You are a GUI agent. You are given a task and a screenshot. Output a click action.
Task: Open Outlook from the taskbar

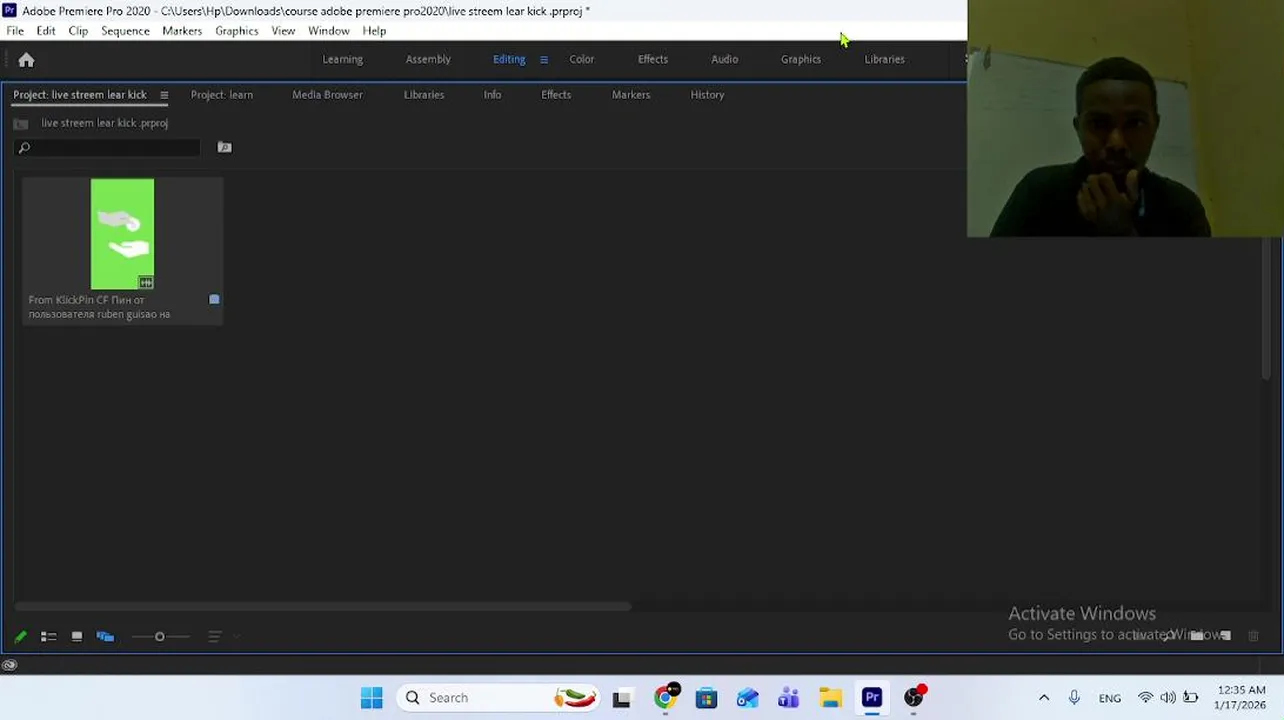click(748, 698)
